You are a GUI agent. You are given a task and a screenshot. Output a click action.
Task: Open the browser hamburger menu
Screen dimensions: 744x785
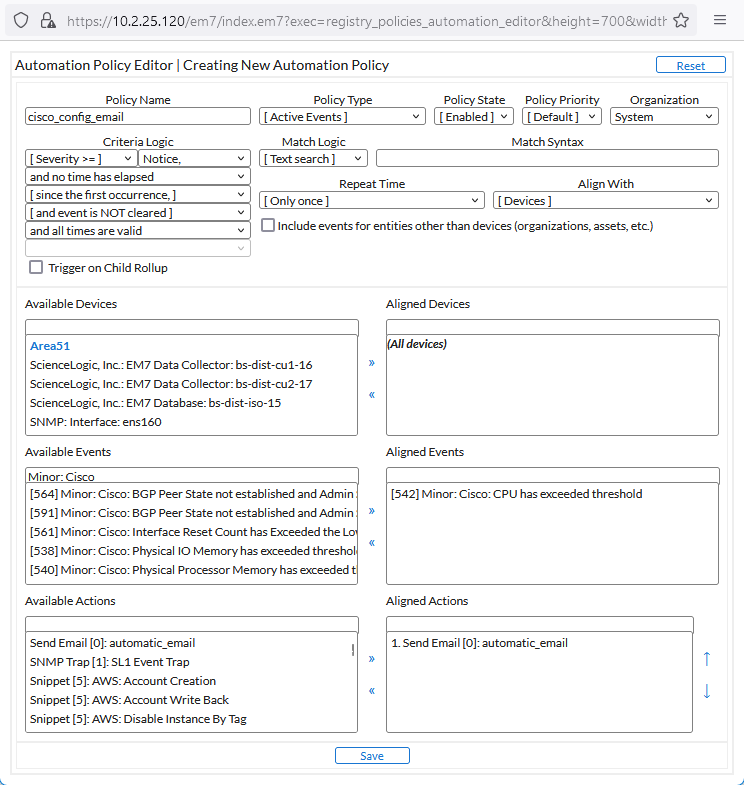point(720,20)
